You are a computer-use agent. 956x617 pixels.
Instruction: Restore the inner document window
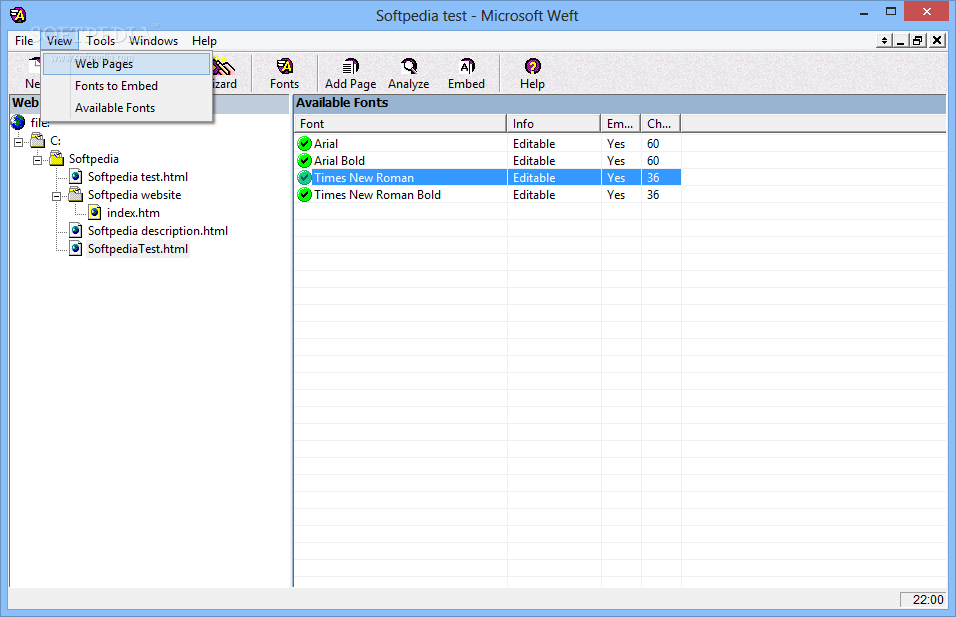click(x=918, y=41)
